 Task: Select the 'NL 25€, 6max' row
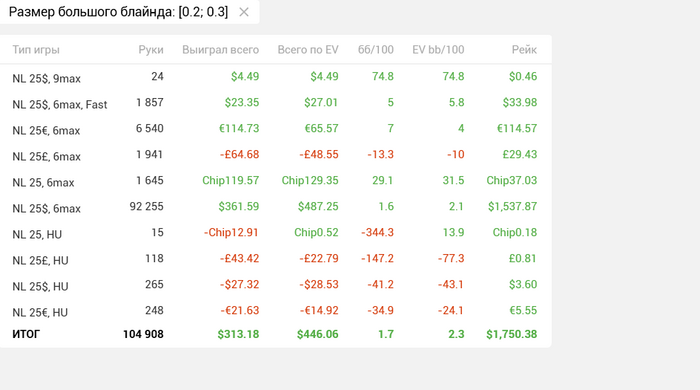tap(275, 129)
